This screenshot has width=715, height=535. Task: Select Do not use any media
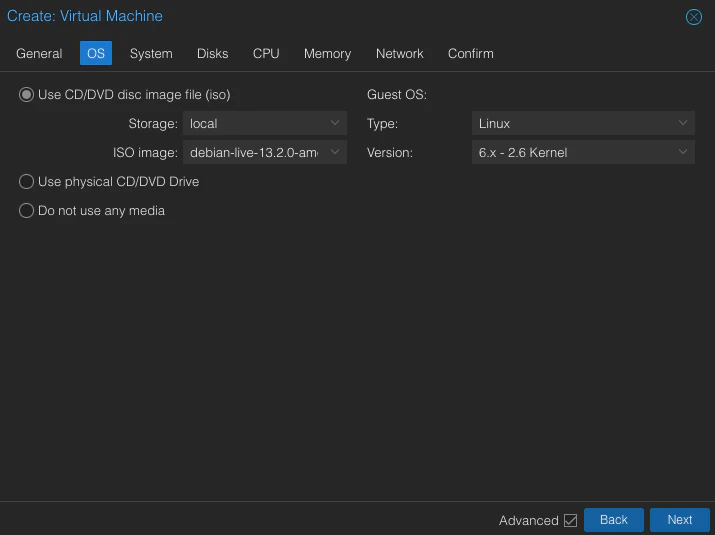pos(26,211)
